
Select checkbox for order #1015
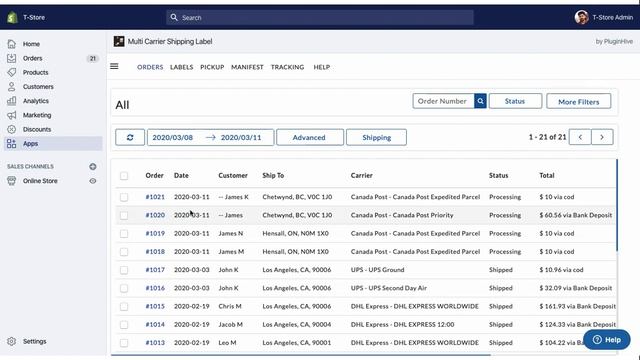pyautogui.click(x=124, y=307)
